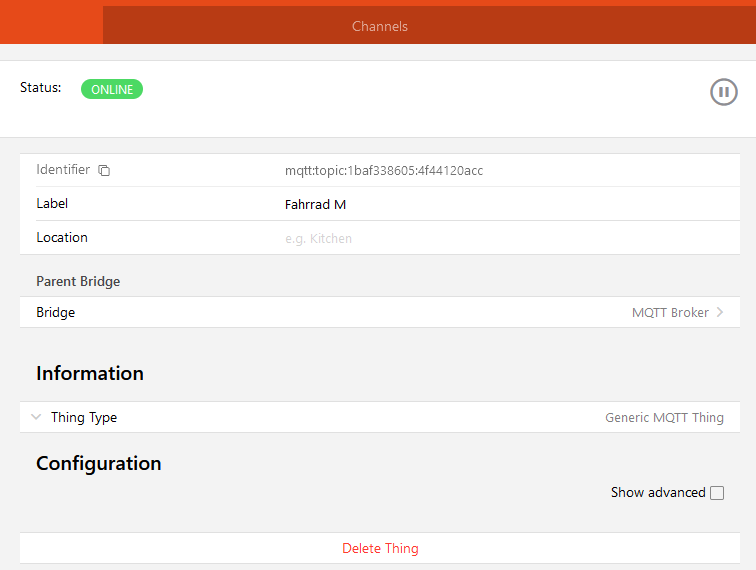The image size is (756, 570).
Task: Click the Parent Bridge section title
Action: tap(78, 282)
